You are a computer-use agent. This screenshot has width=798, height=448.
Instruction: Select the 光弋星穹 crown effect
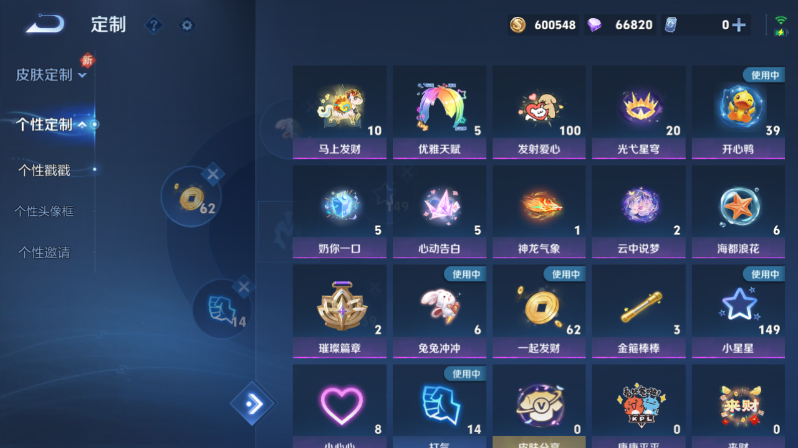[639, 112]
